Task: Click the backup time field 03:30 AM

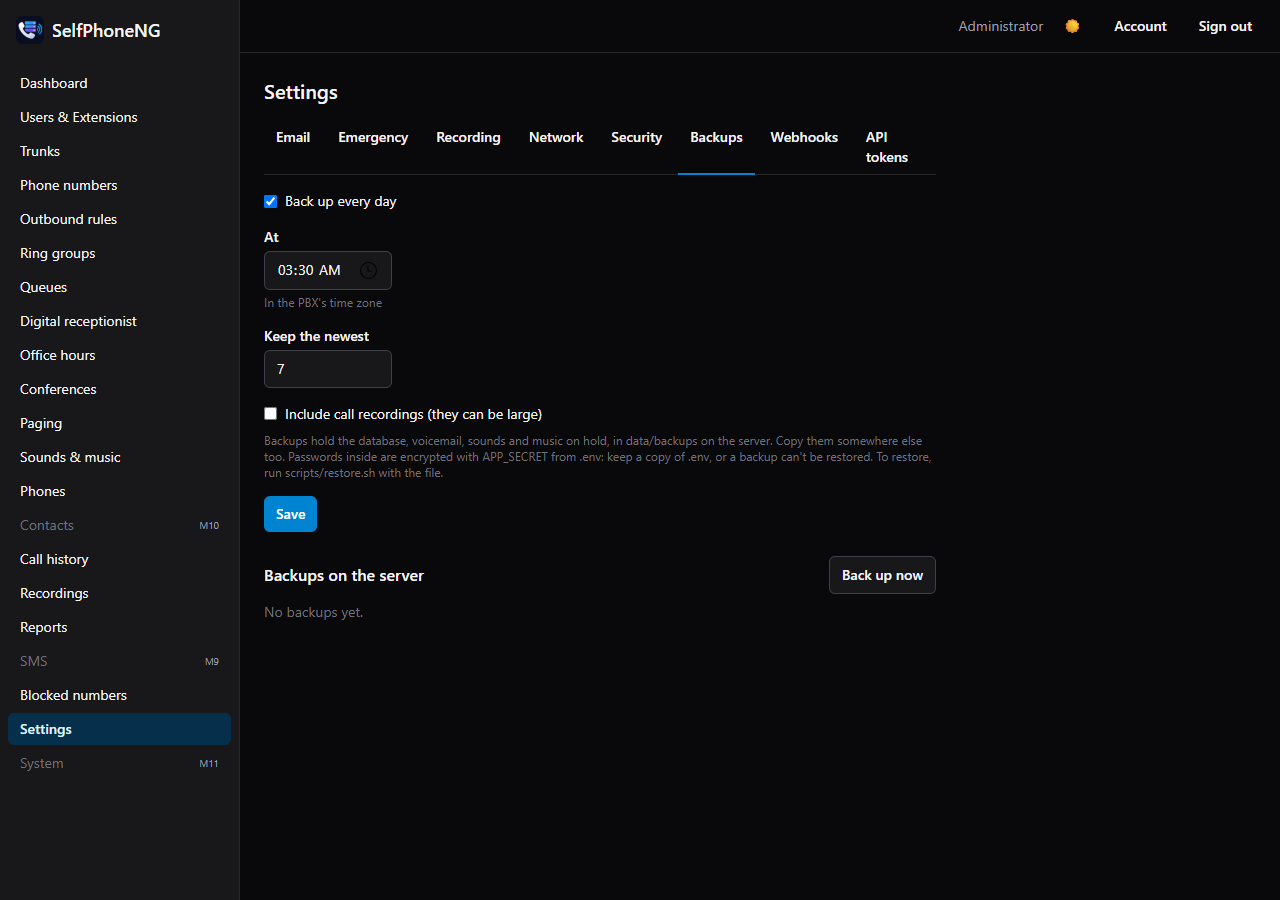Action: [x=328, y=270]
